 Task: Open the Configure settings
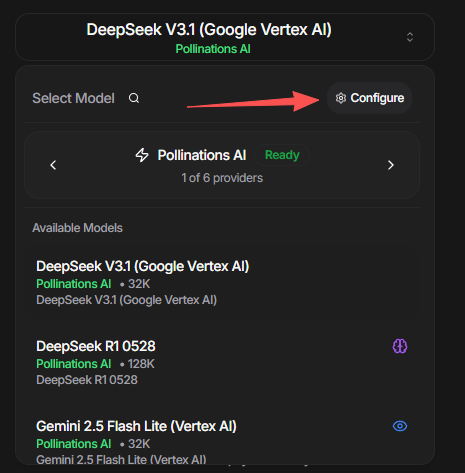369,98
